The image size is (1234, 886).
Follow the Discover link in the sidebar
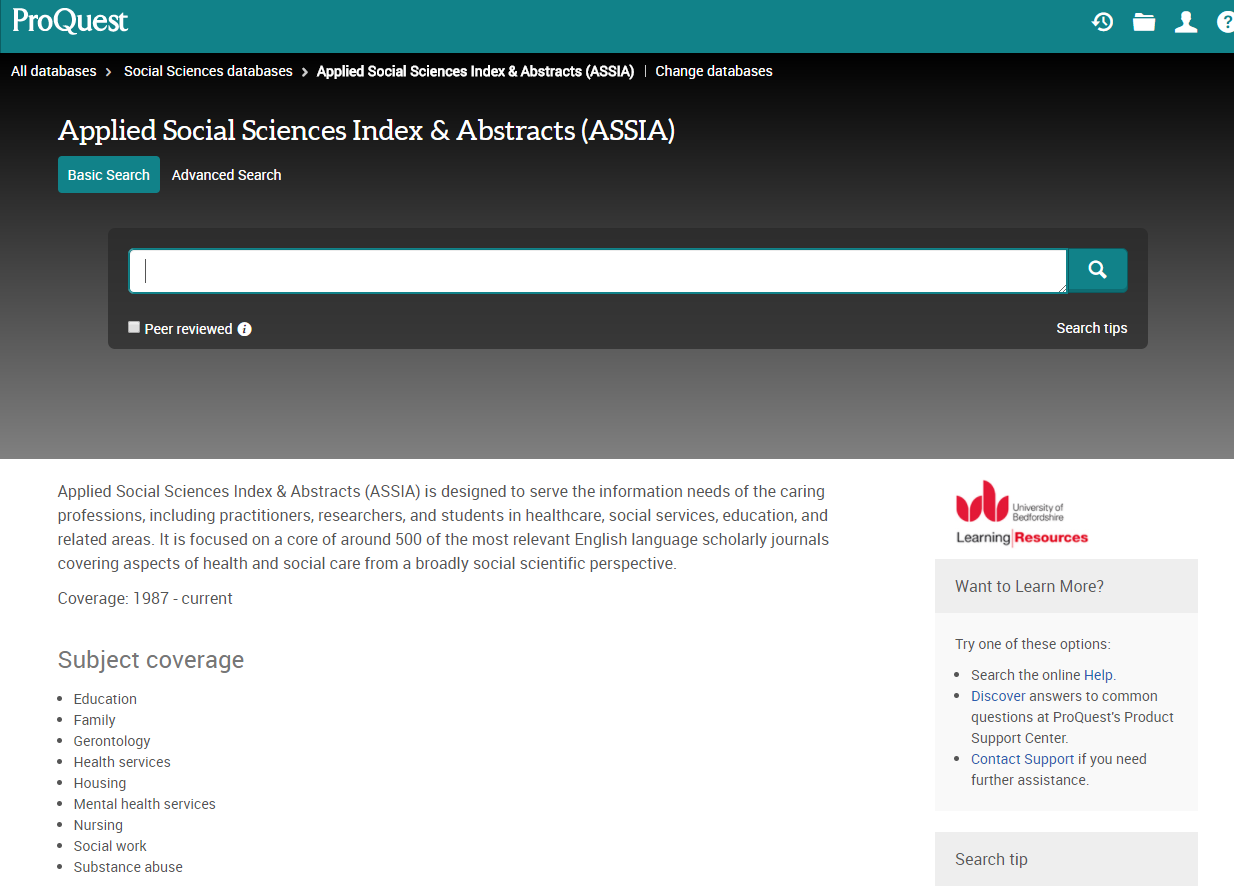tap(998, 696)
